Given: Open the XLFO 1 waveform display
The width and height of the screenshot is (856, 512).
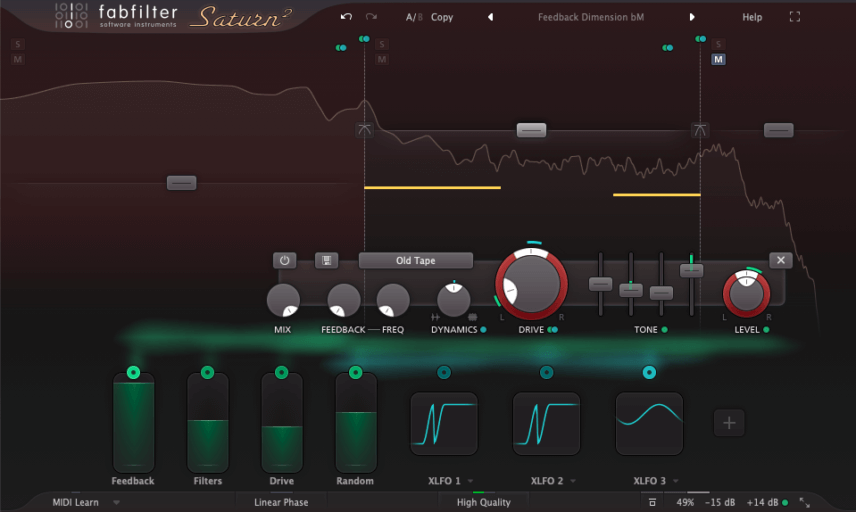Looking at the screenshot, I should [x=444, y=424].
